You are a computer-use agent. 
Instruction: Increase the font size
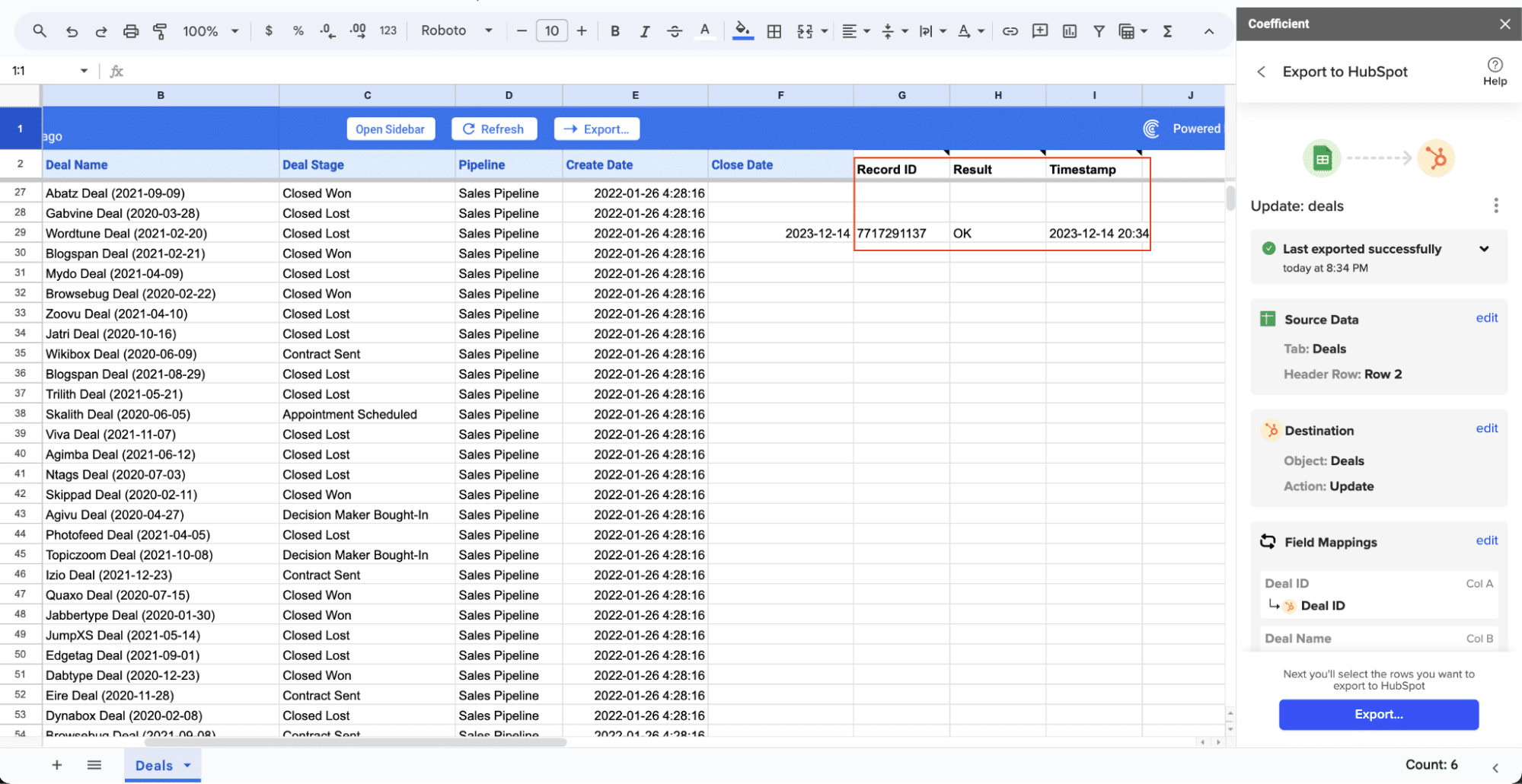point(582,31)
